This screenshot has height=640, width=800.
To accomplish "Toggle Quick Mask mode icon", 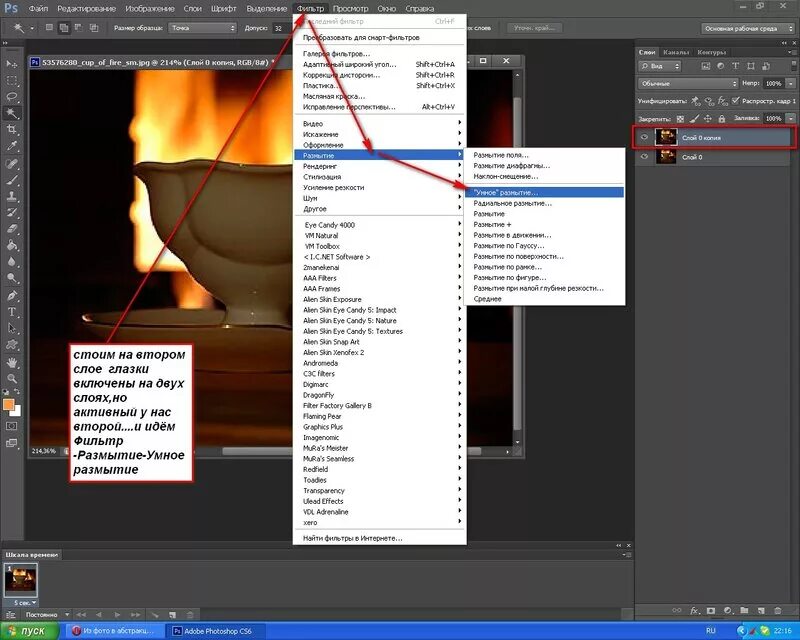I will (12, 426).
